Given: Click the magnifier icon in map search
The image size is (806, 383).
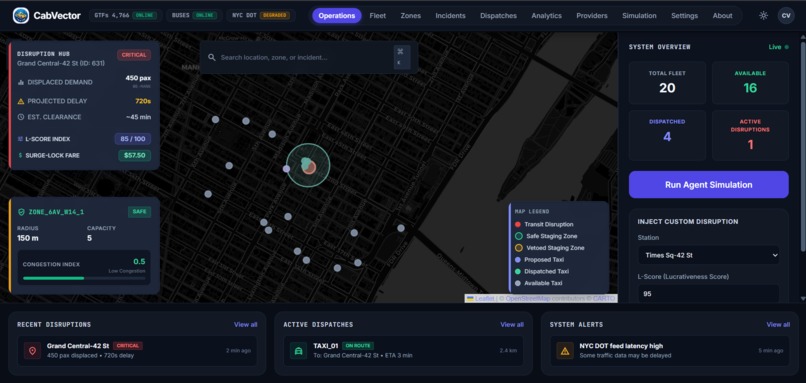Looking at the screenshot, I should [212, 57].
